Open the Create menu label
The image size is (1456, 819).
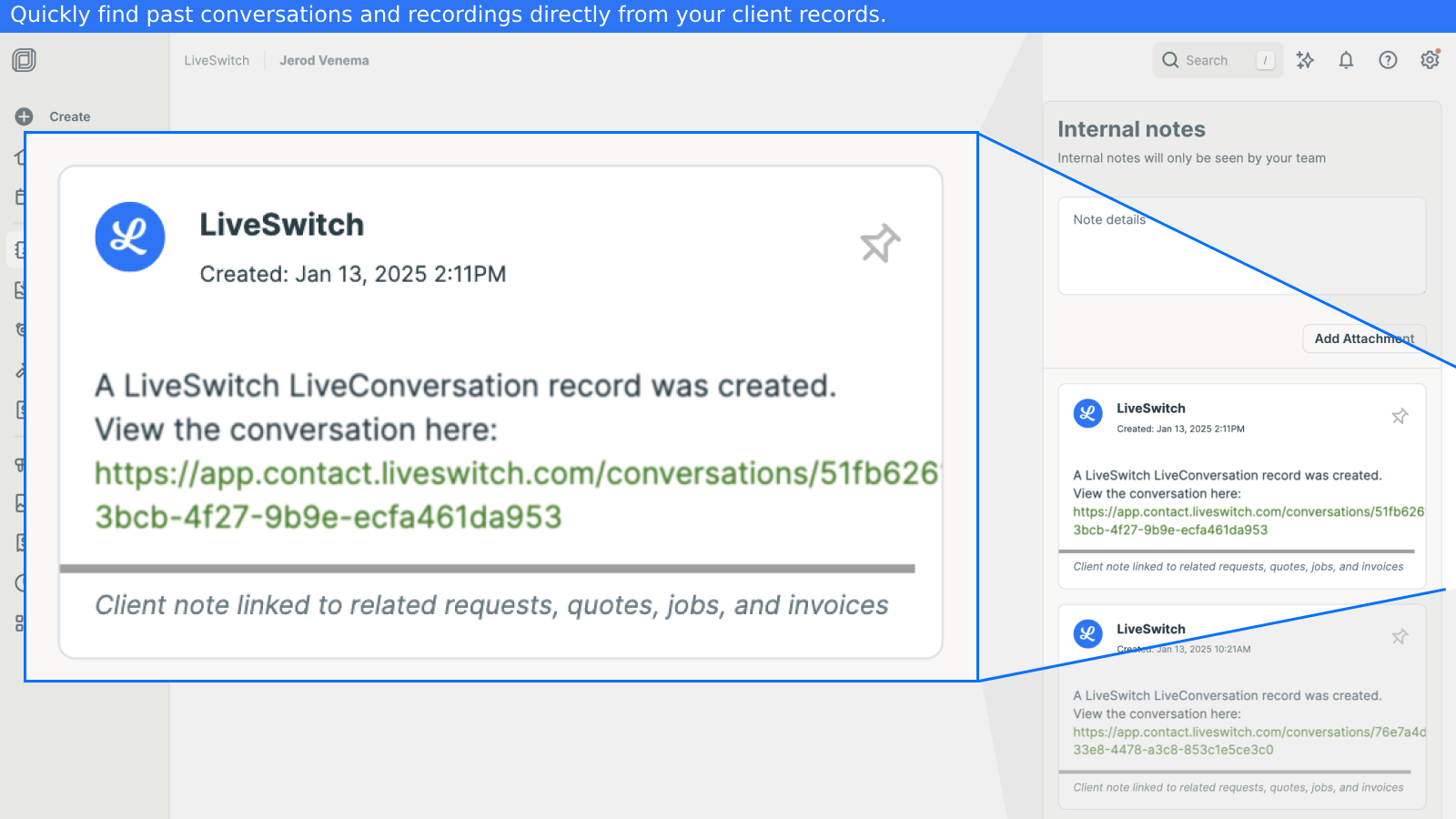(70, 116)
